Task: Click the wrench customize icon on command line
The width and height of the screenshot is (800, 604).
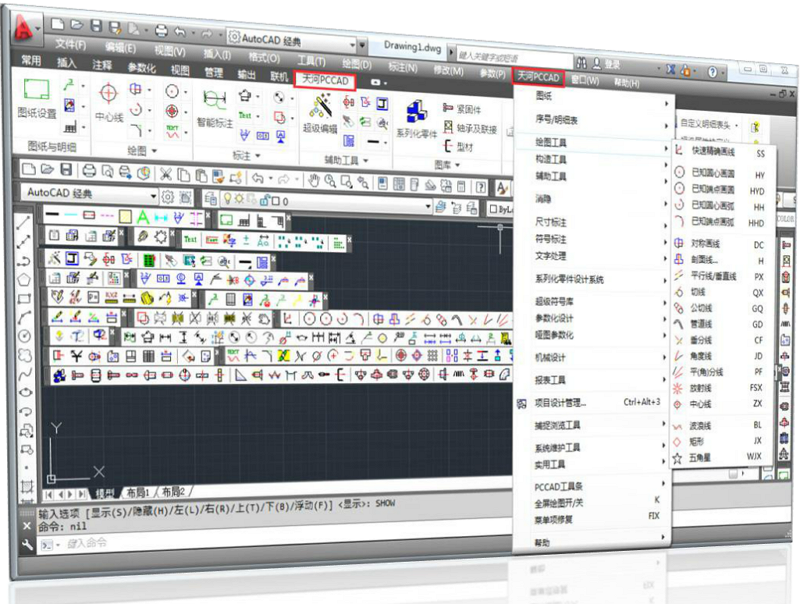Action: pyautogui.click(x=27, y=545)
